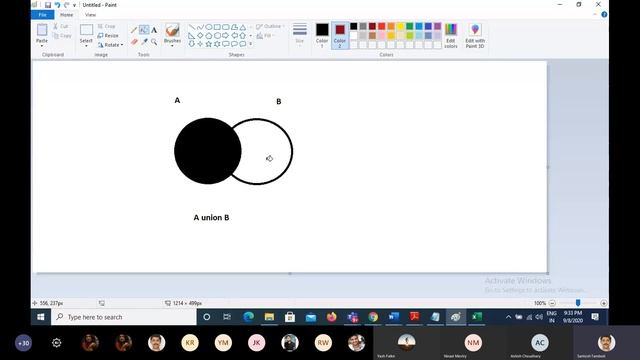Image resolution: width=640 pixels, height=360 pixels.
Task: Pick the orange color swatch
Action: point(391,26)
